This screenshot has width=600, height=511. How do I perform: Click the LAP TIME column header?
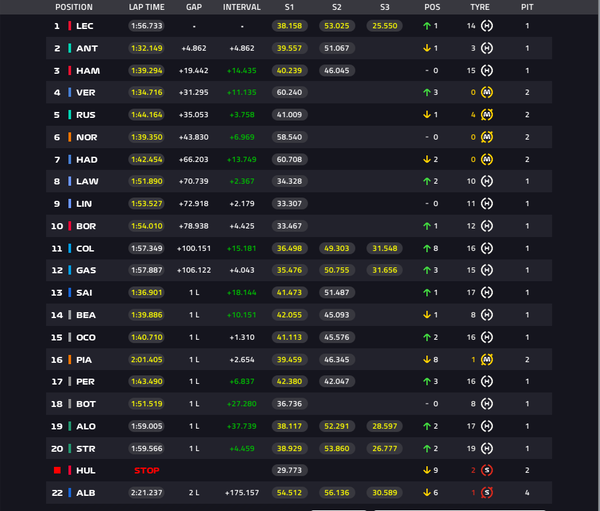tap(147, 7)
